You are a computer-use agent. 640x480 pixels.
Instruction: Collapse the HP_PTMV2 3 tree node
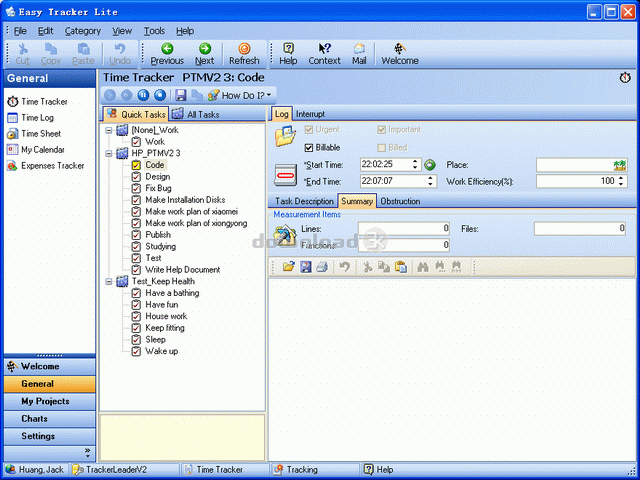pos(108,153)
